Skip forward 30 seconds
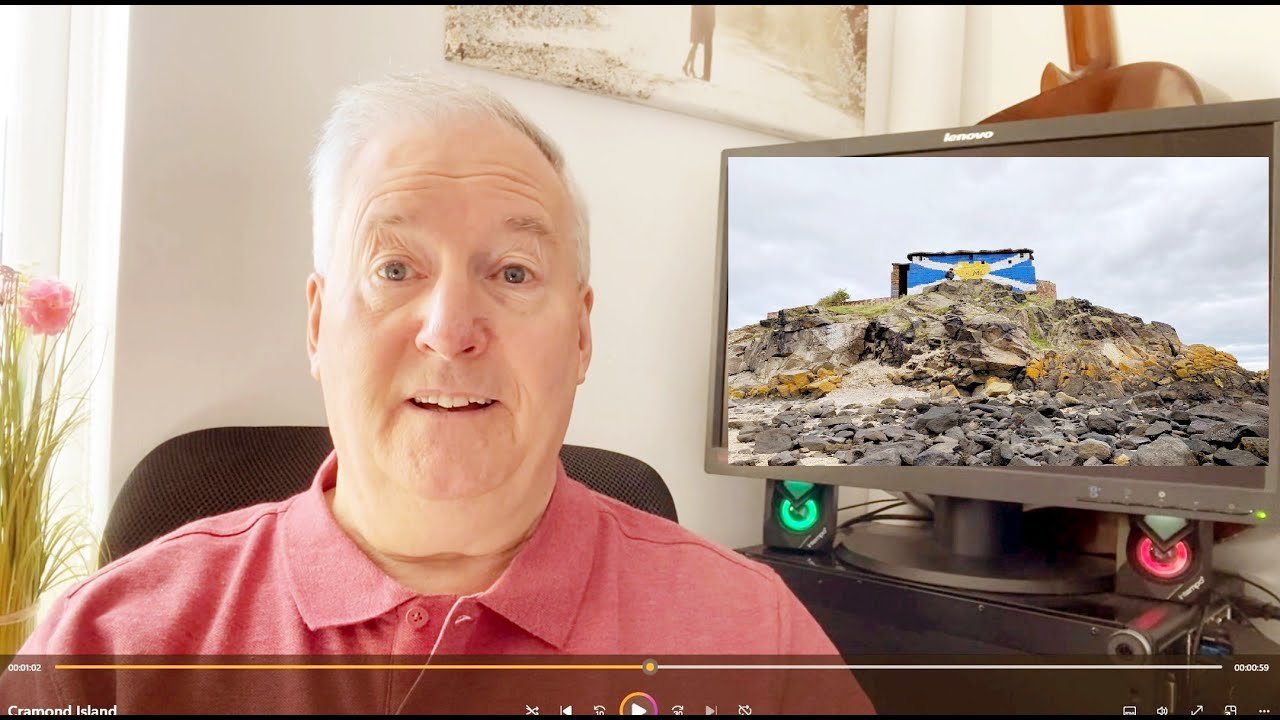The width and height of the screenshot is (1280, 720). click(x=677, y=710)
